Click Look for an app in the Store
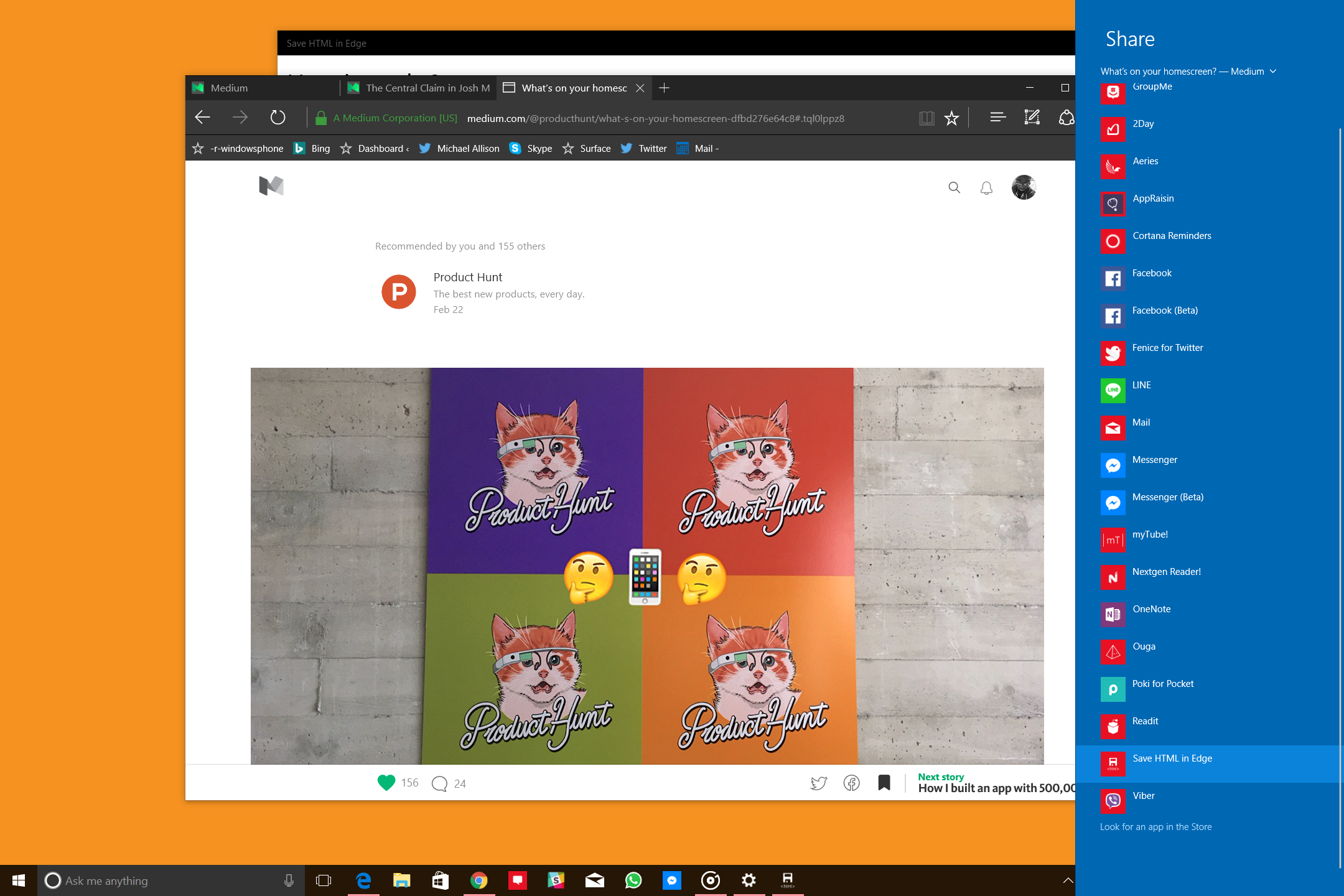The height and width of the screenshot is (896, 1344). pyautogui.click(x=1155, y=827)
